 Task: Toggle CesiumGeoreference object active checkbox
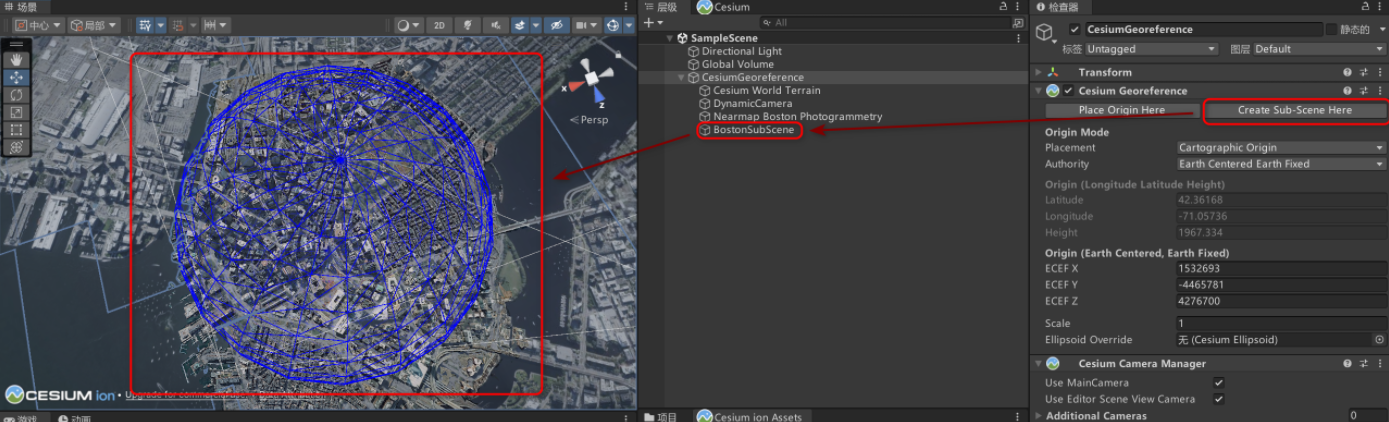click(1075, 30)
